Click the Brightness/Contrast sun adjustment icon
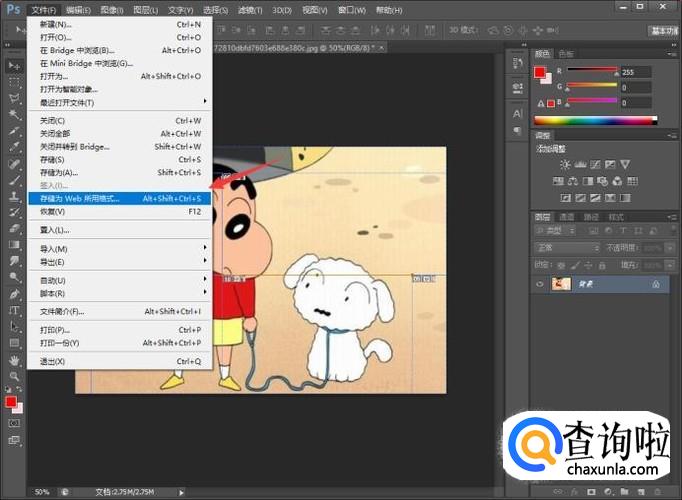 point(565,163)
